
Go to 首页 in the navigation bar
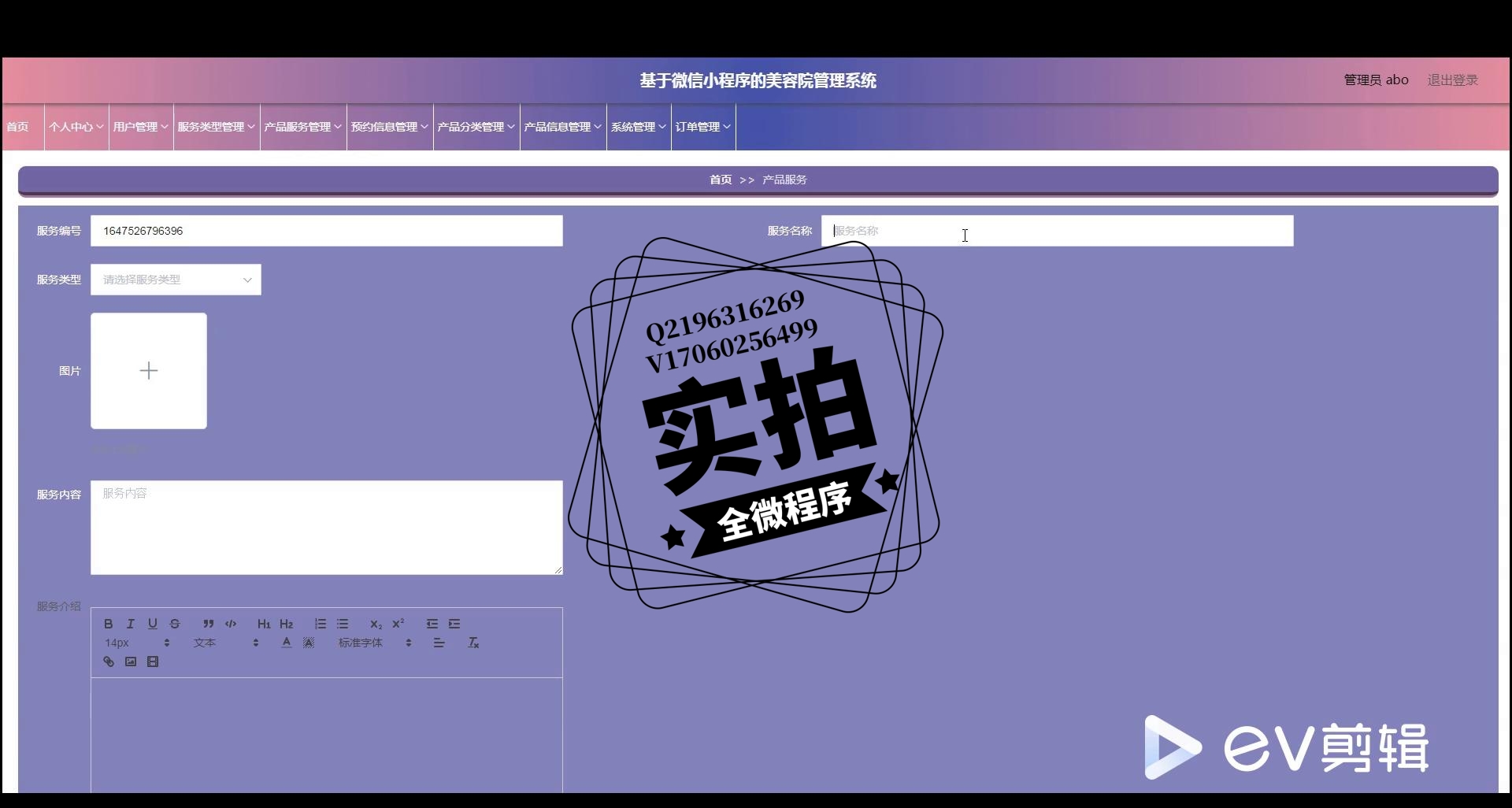(x=17, y=127)
